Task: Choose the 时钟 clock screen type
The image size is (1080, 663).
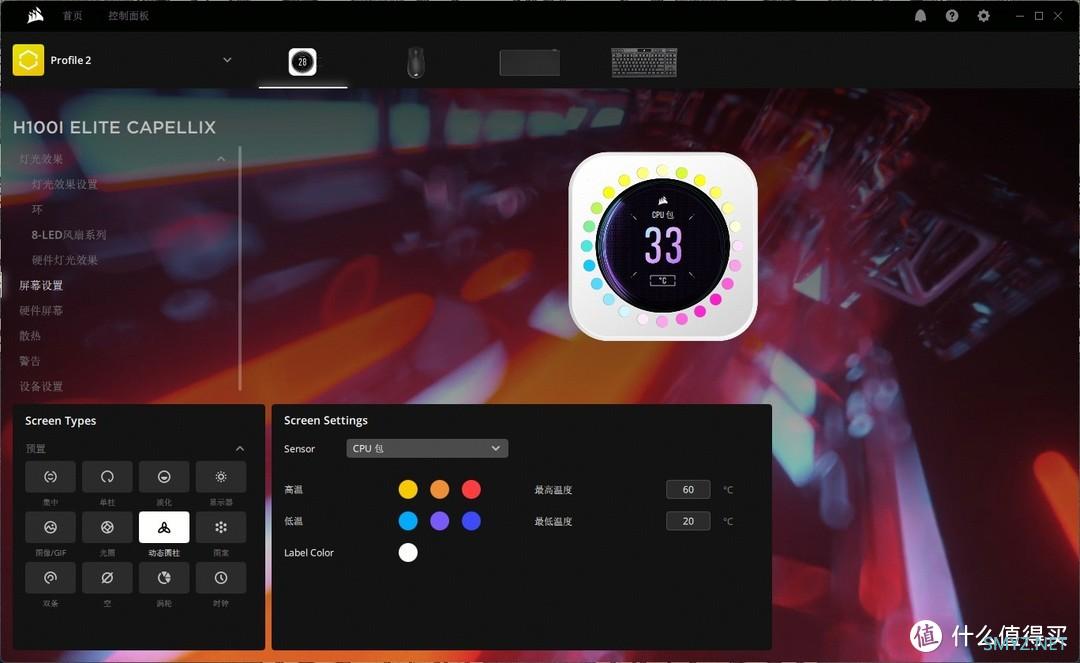Action: 221,578
